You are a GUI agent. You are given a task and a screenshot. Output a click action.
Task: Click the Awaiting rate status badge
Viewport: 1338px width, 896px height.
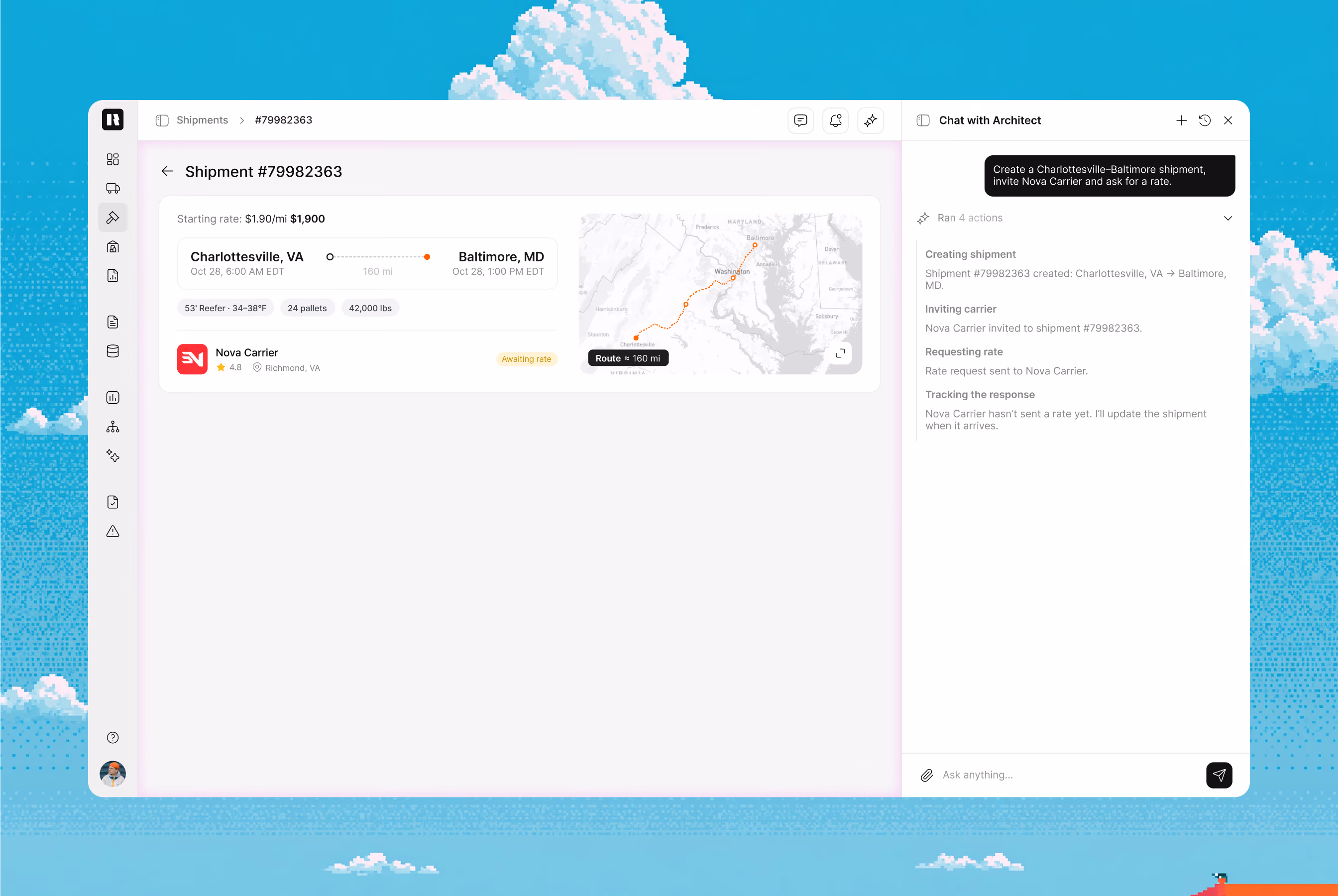point(526,359)
